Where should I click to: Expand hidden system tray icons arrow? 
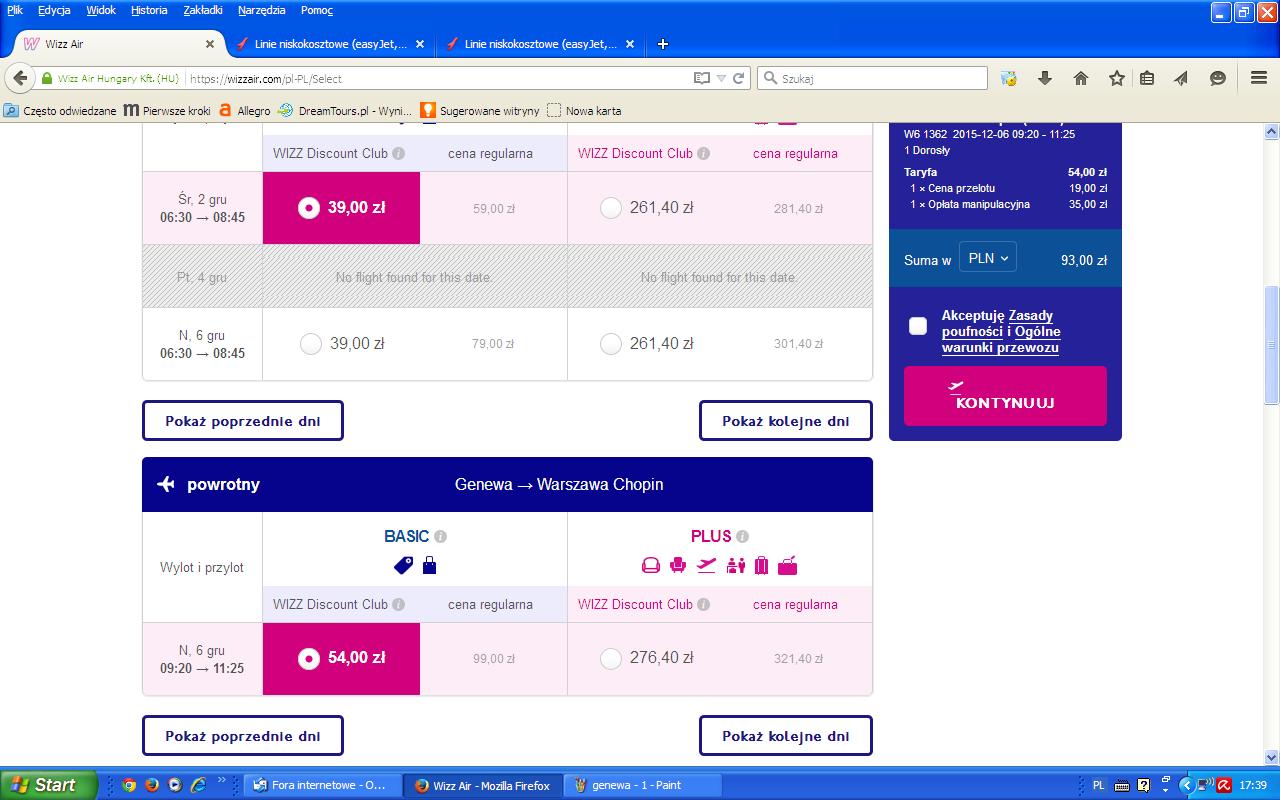[x=1187, y=785]
